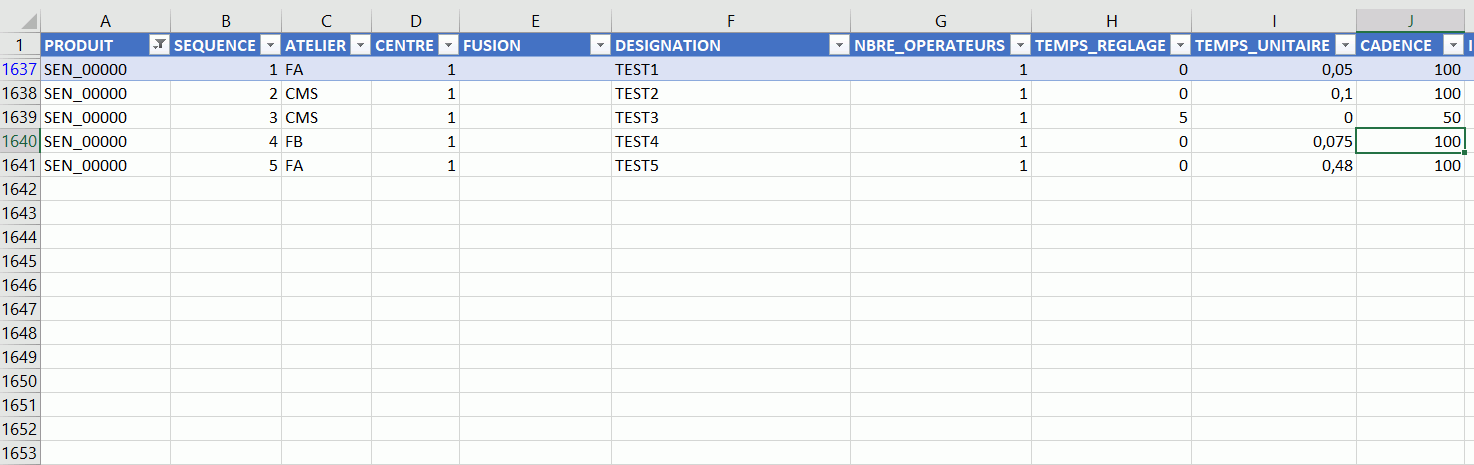
Task: Select row header 1641
Action: click(20, 165)
